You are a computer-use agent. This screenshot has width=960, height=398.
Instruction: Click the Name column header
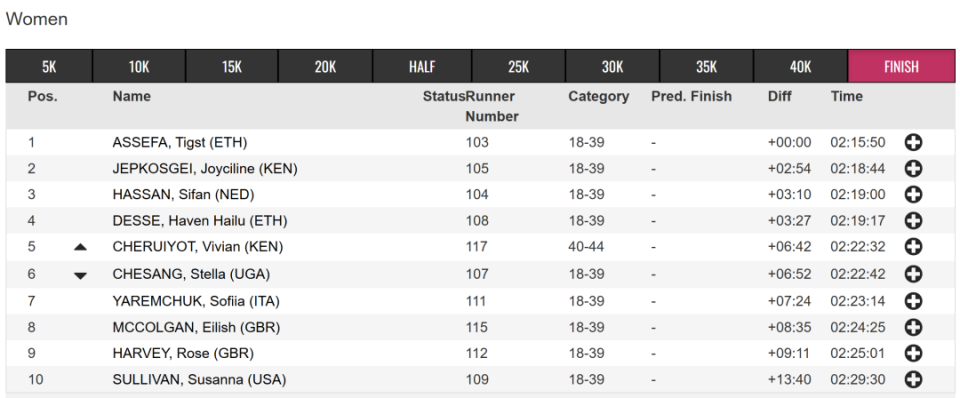point(132,96)
